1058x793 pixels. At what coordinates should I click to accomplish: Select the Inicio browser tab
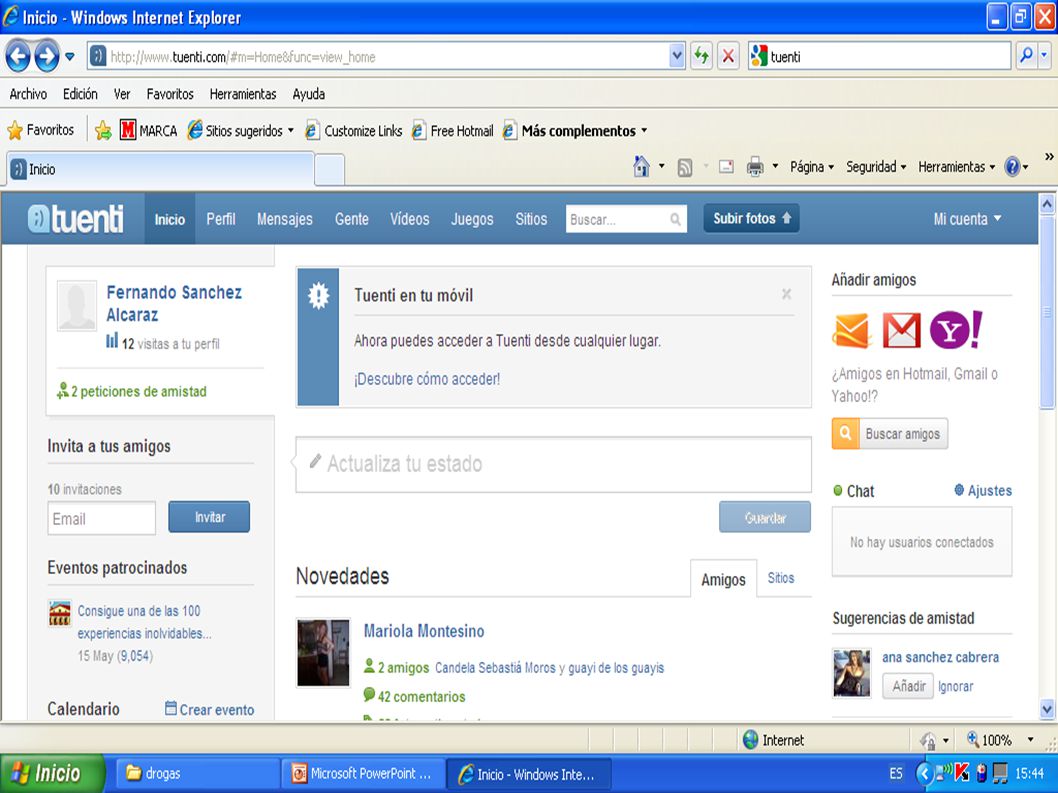(161, 169)
